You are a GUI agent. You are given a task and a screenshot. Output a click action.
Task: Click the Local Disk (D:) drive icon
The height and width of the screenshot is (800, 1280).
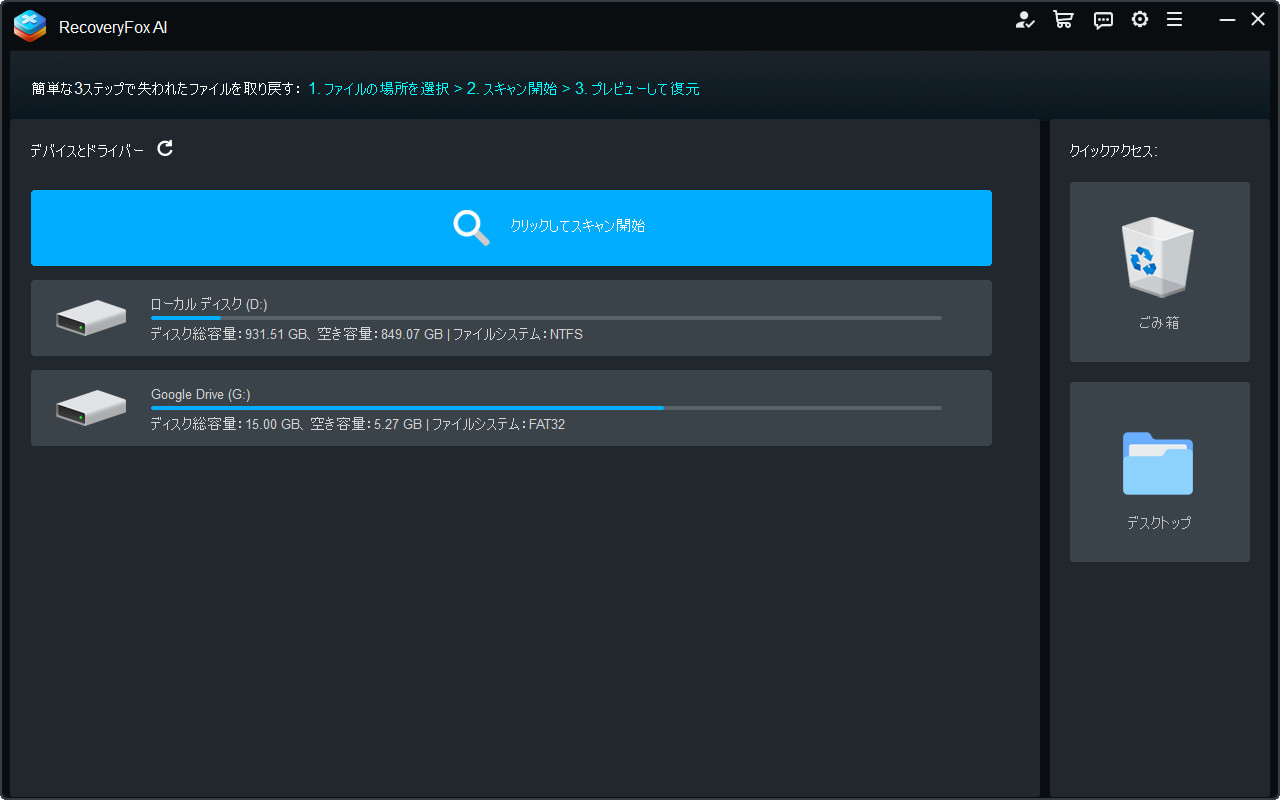pyautogui.click(x=91, y=317)
